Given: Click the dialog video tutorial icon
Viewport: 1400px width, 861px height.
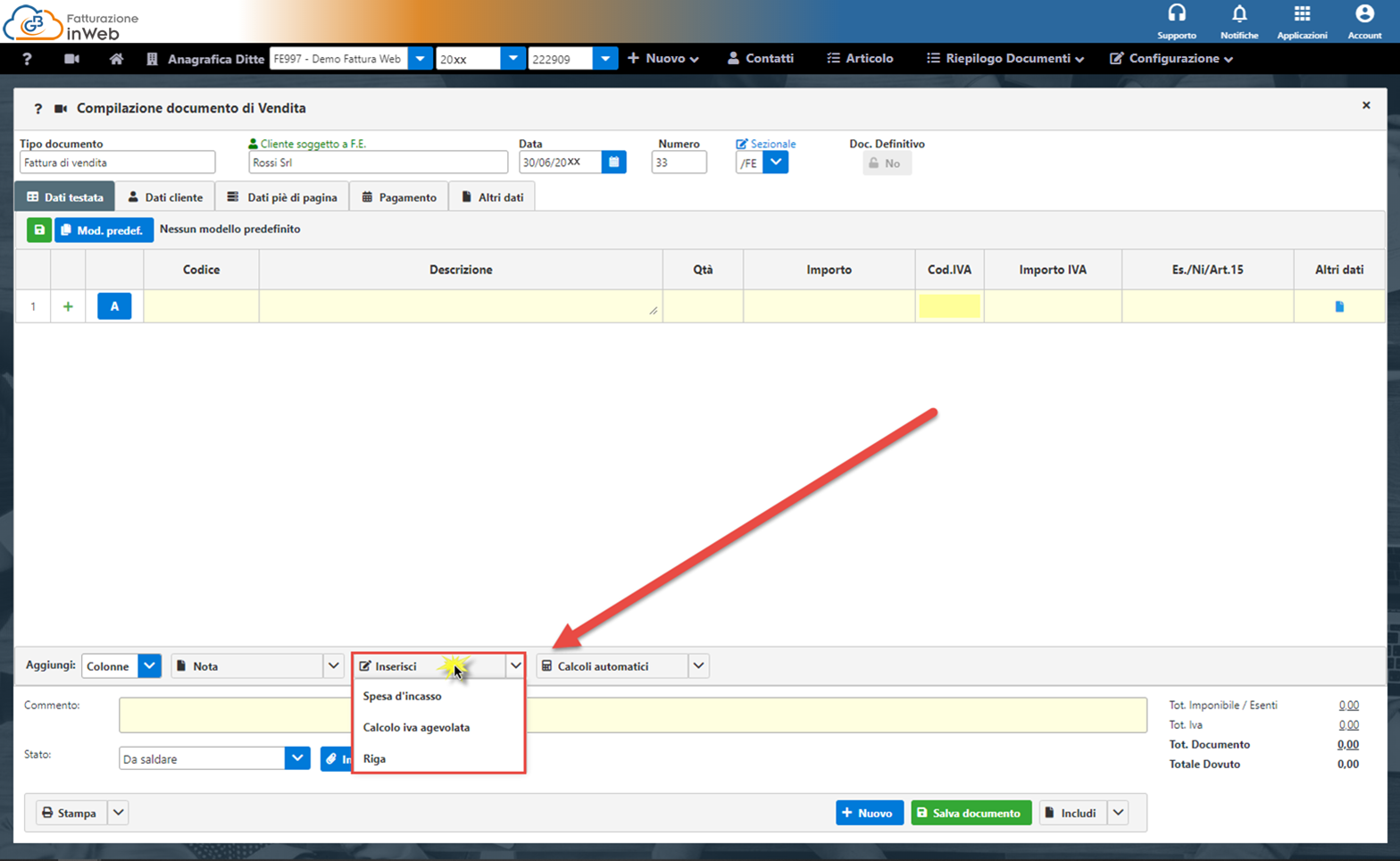Looking at the screenshot, I should (61, 108).
